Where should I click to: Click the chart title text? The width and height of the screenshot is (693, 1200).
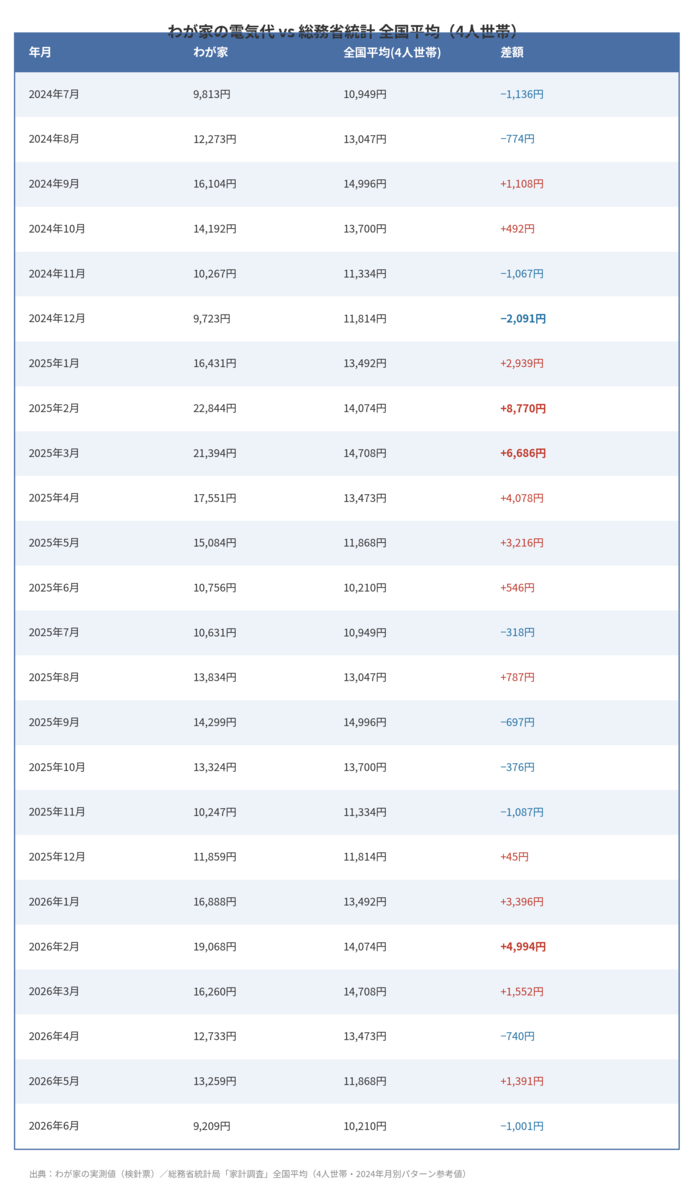(346, 31)
